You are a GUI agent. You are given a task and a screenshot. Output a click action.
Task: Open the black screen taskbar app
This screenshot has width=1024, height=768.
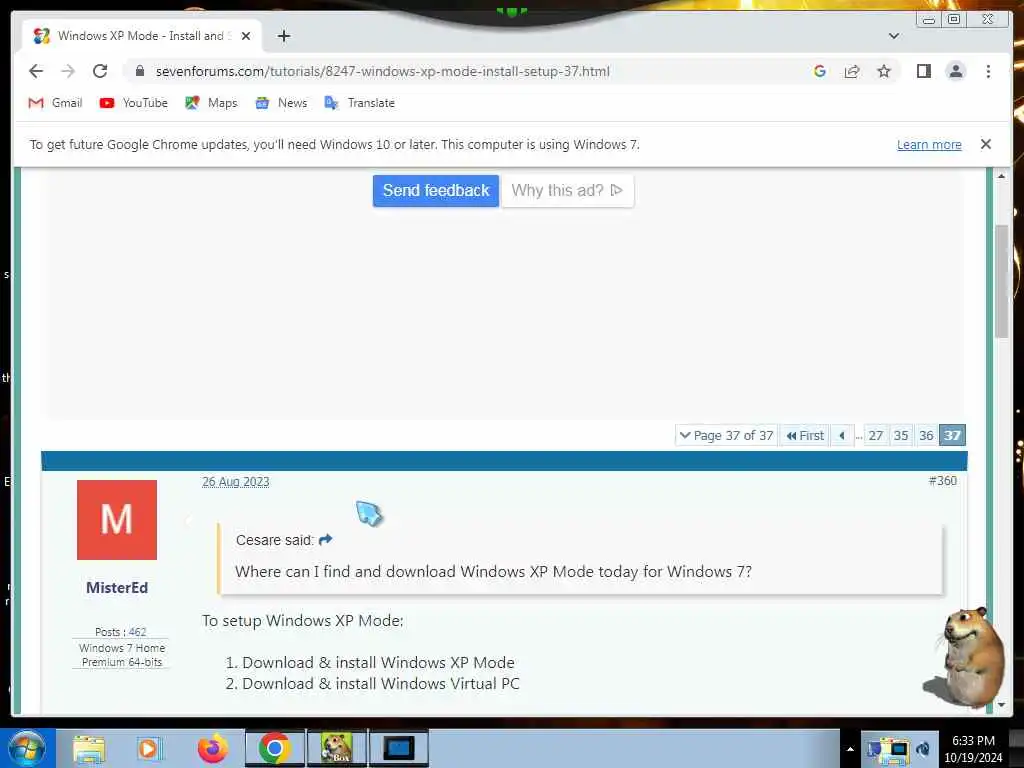398,748
